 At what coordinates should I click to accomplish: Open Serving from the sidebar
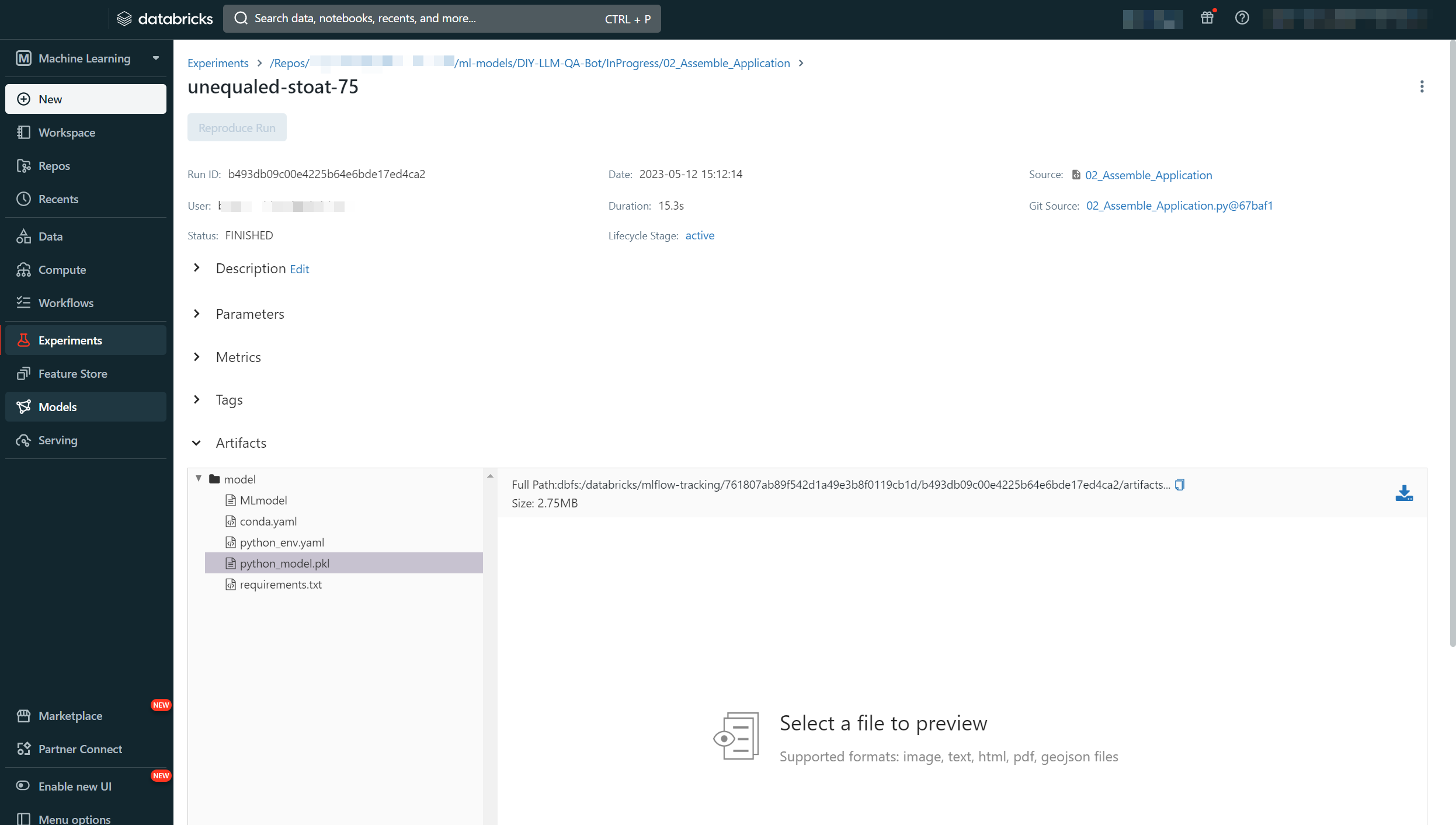58,440
